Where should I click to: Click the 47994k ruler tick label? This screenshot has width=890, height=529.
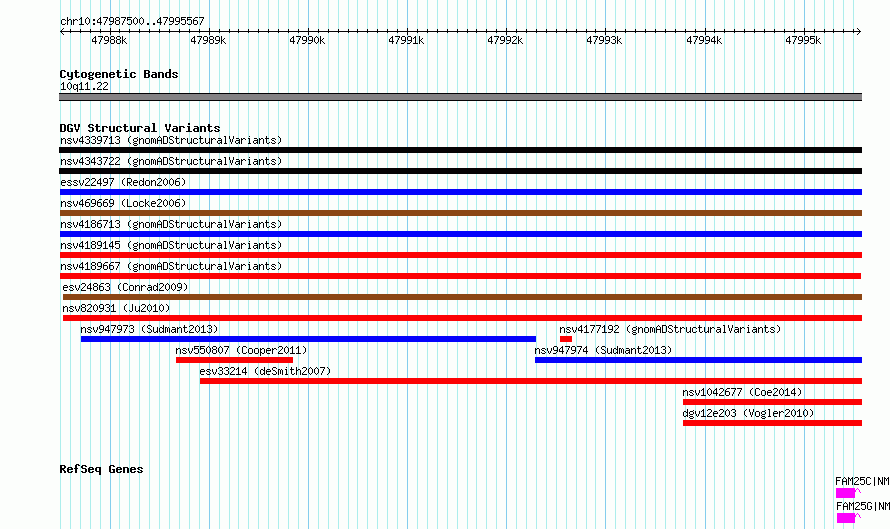point(704,40)
